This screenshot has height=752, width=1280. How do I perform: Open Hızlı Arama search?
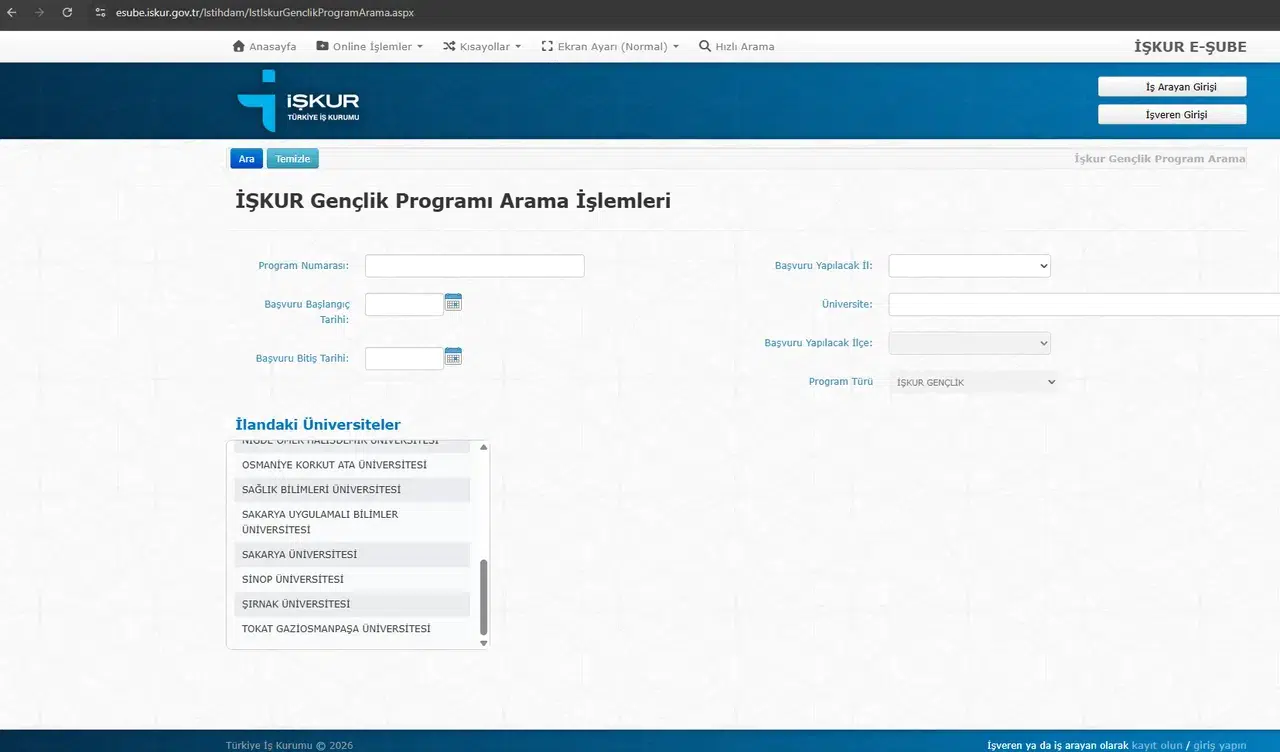click(736, 46)
